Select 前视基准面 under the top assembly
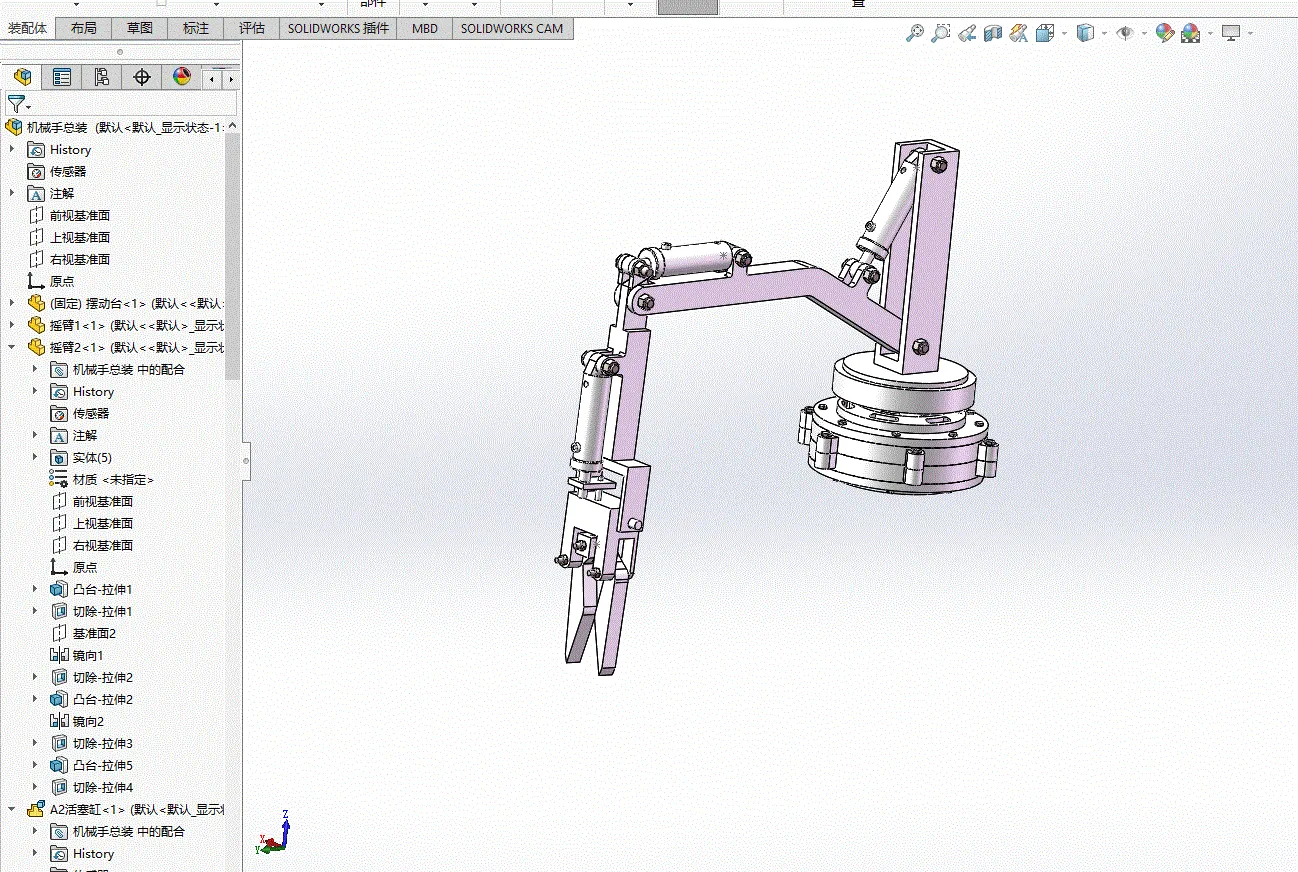This screenshot has height=872, width=1298. pos(80,215)
